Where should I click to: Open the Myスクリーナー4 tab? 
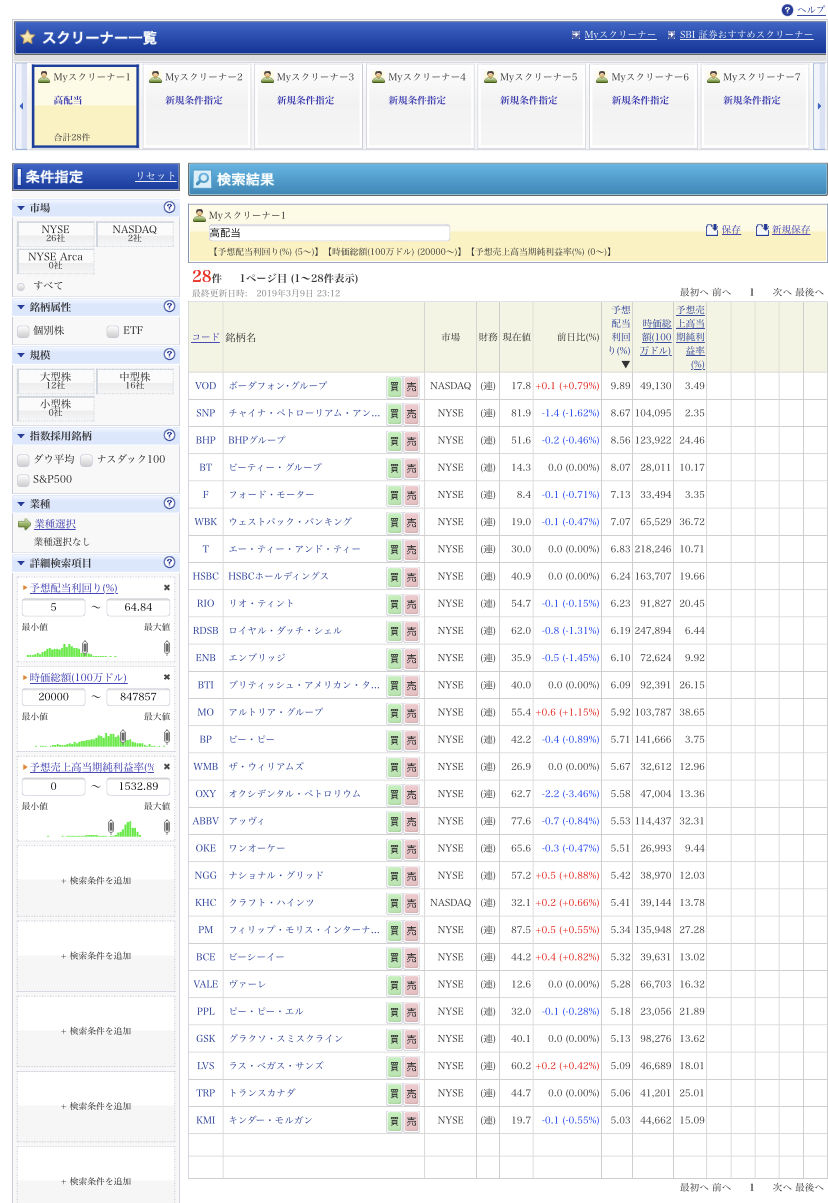(419, 106)
